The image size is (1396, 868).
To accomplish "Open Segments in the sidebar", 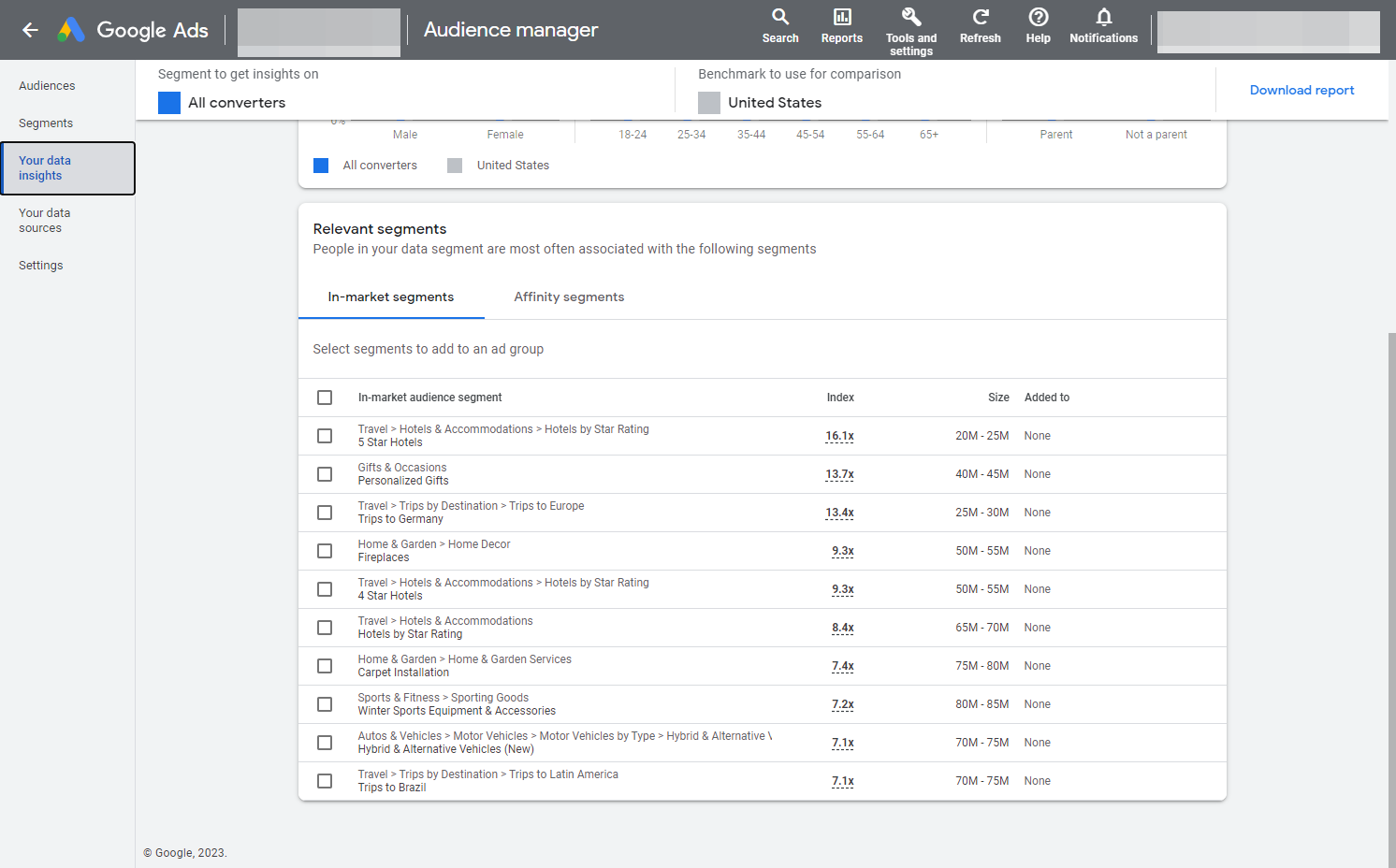I will pyautogui.click(x=46, y=123).
